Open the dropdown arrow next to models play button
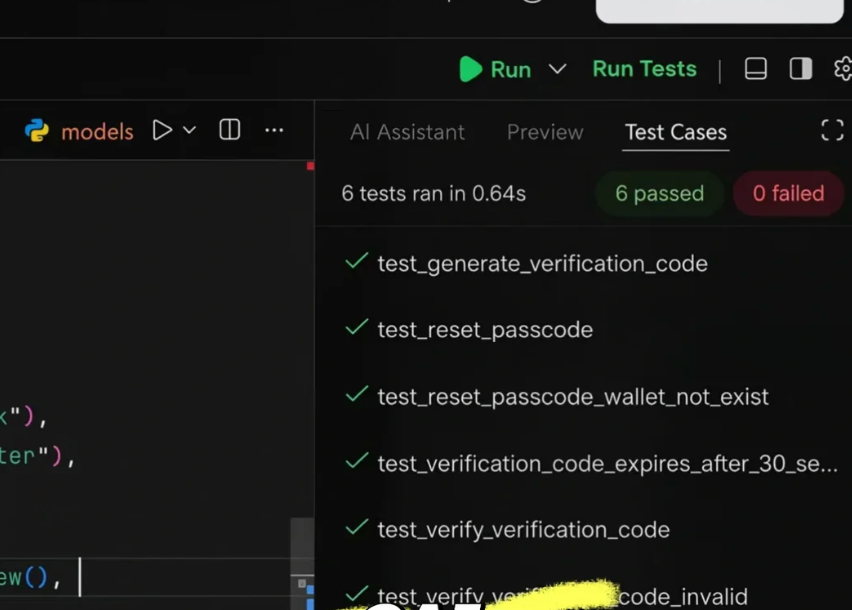852x610 pixels. [190, 130]
